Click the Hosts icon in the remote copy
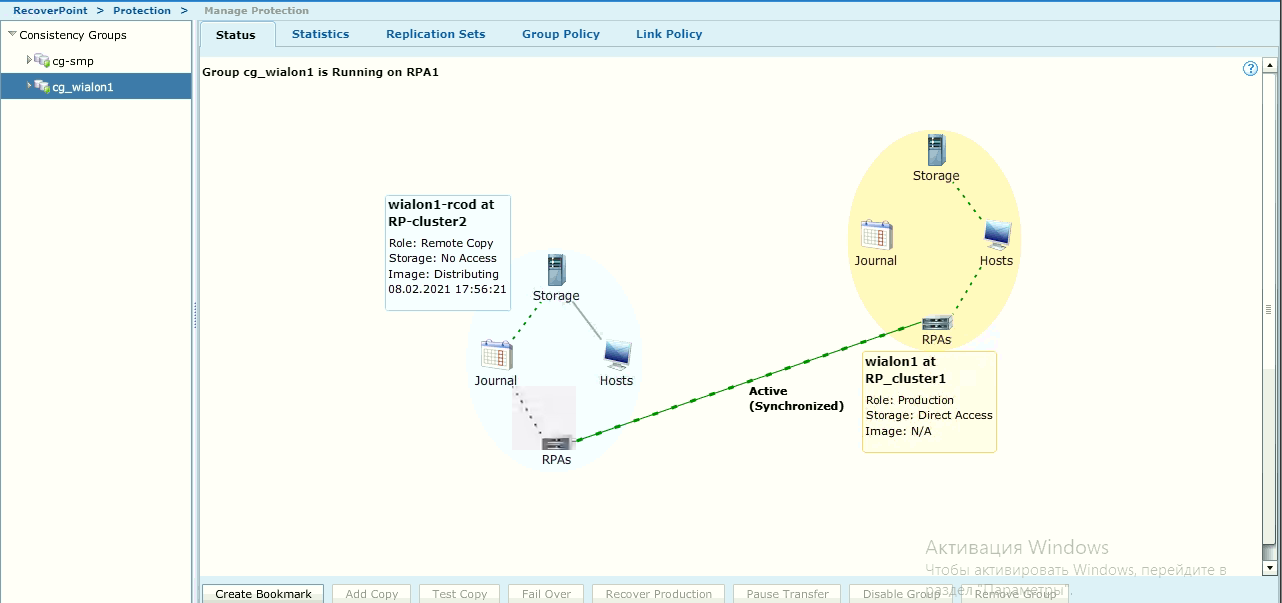 click(617, 355)
